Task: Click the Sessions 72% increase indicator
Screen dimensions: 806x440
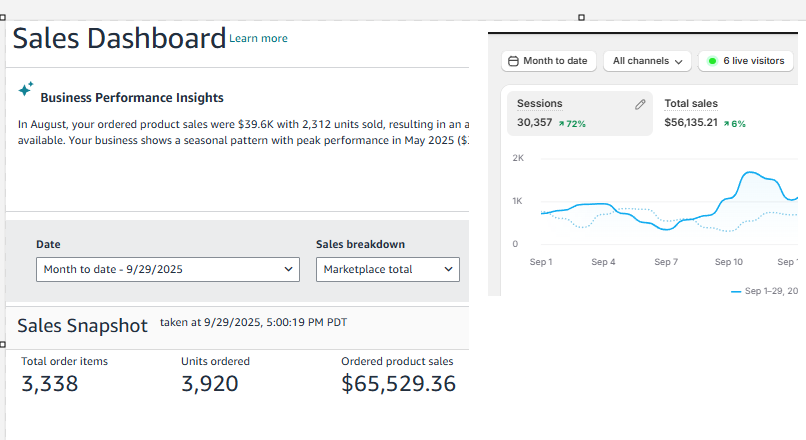Action: coord(572,124)
